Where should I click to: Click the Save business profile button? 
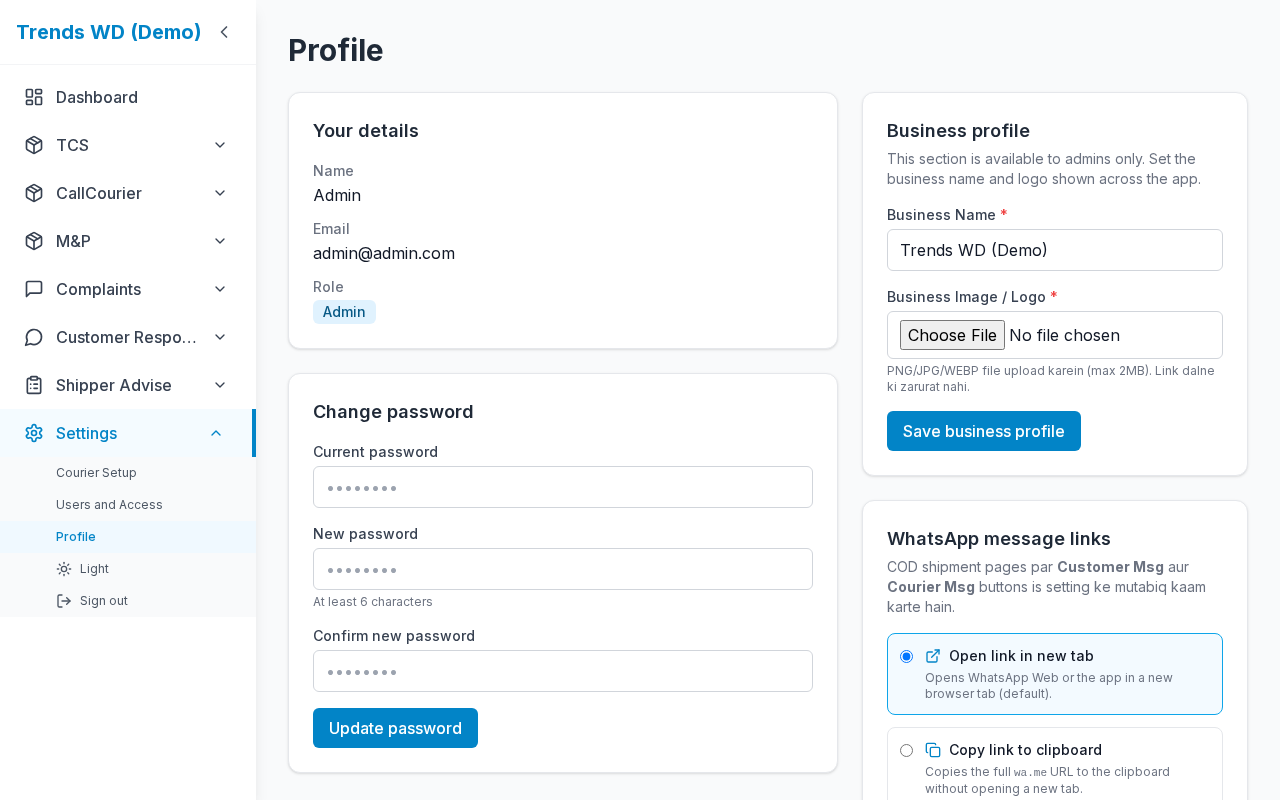point(984,431)
